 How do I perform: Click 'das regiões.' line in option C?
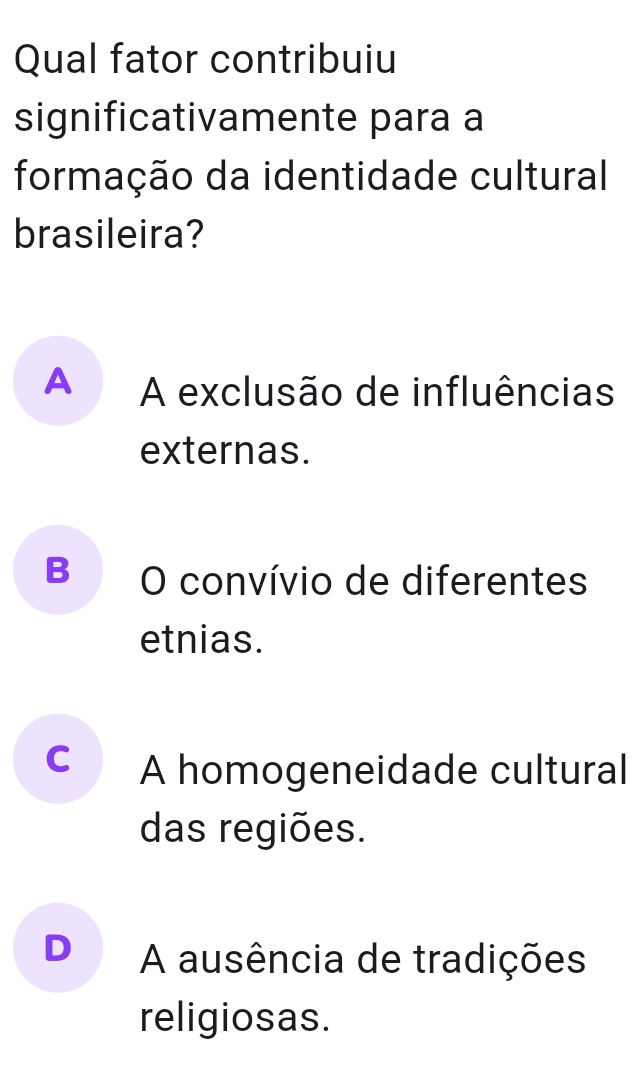tap(252, 829)
